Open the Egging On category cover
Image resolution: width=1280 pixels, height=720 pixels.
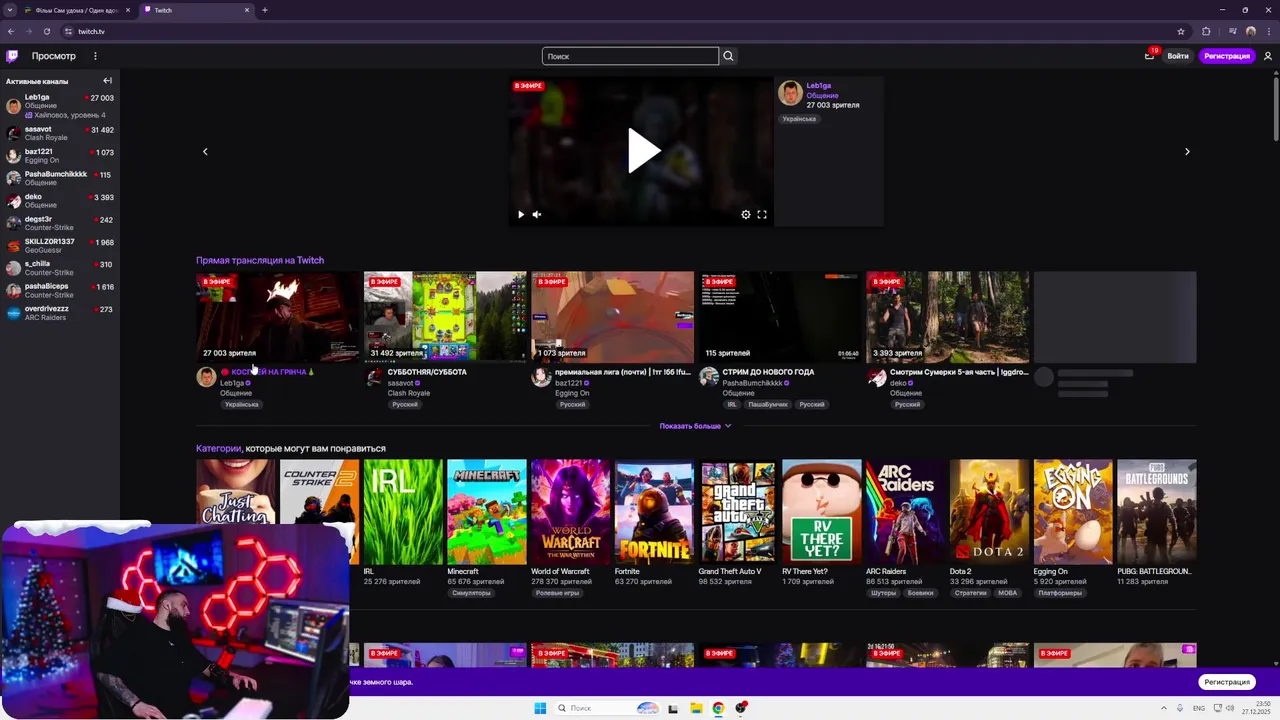[x=1073, y=511]
